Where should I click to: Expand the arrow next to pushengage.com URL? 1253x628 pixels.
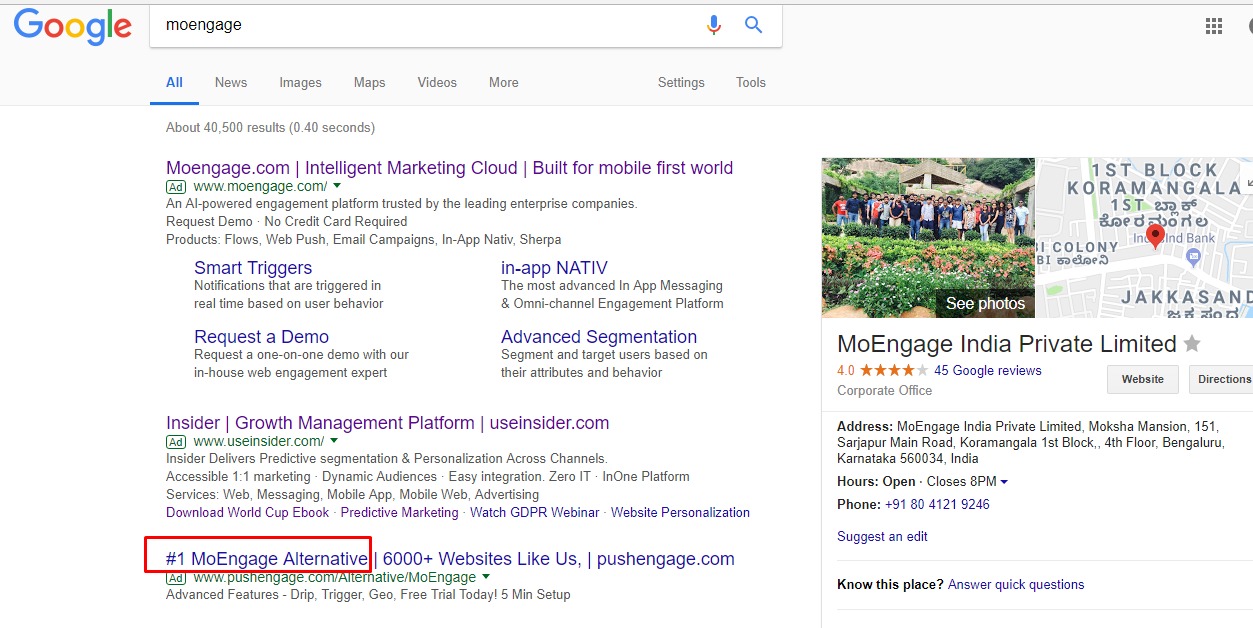(486, 577)
